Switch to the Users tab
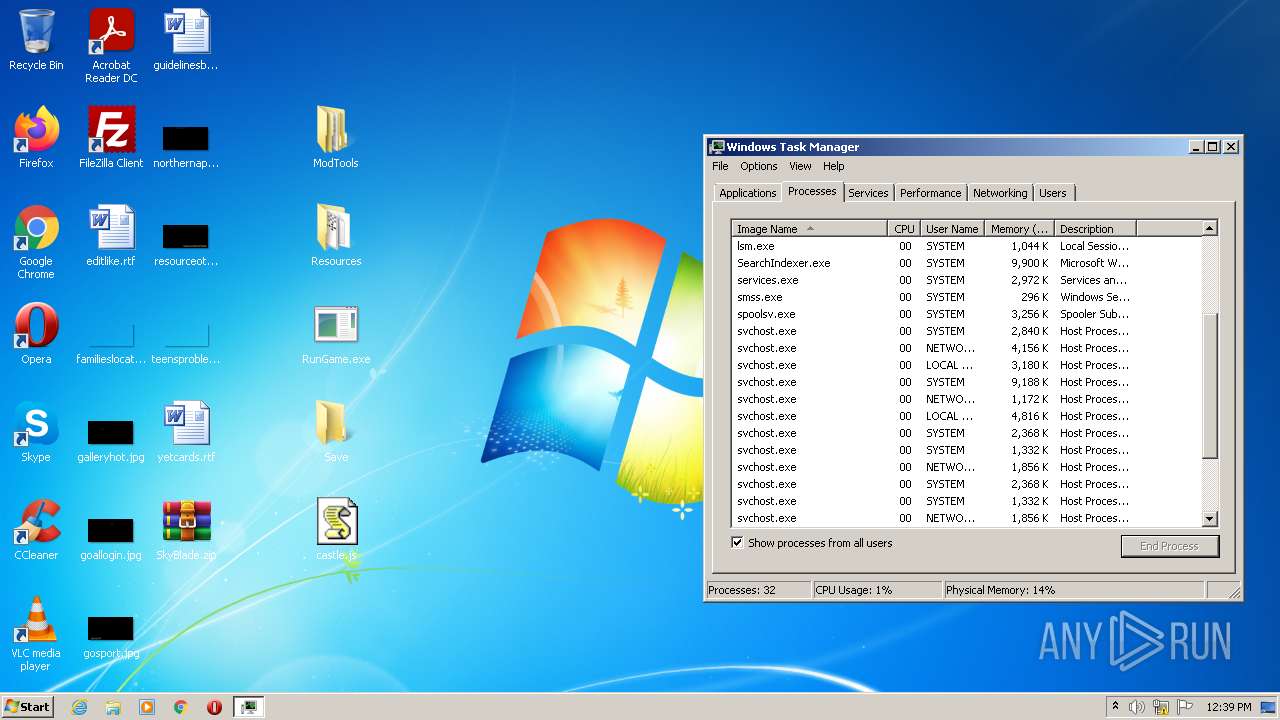 coord(1053,193)
